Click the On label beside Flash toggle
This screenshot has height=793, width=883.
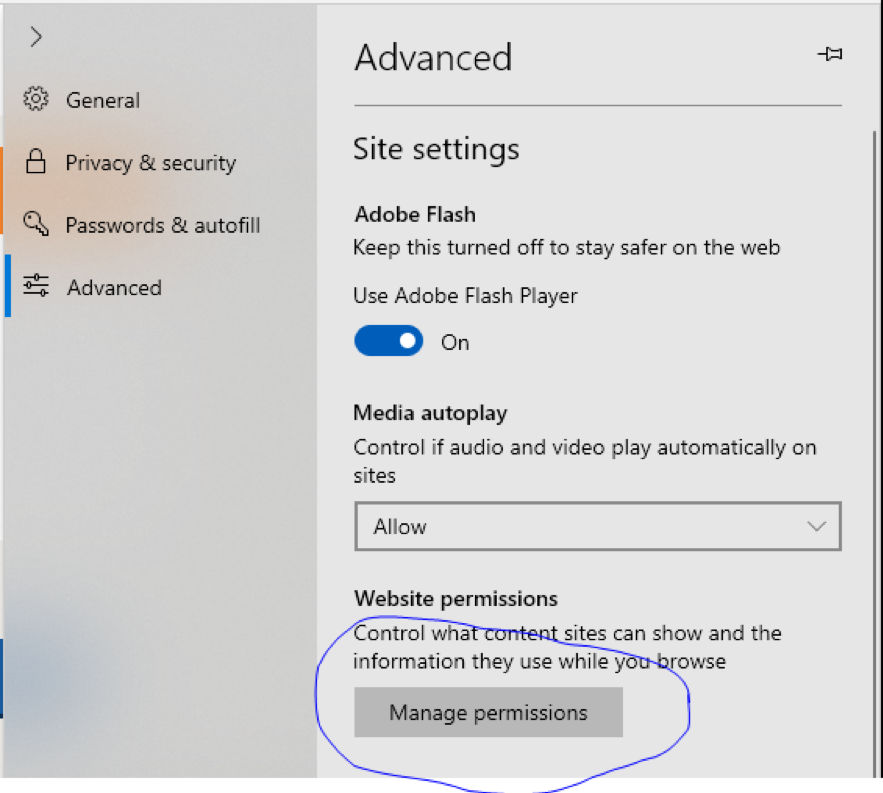pyautogui.click(x=455, y=343)
